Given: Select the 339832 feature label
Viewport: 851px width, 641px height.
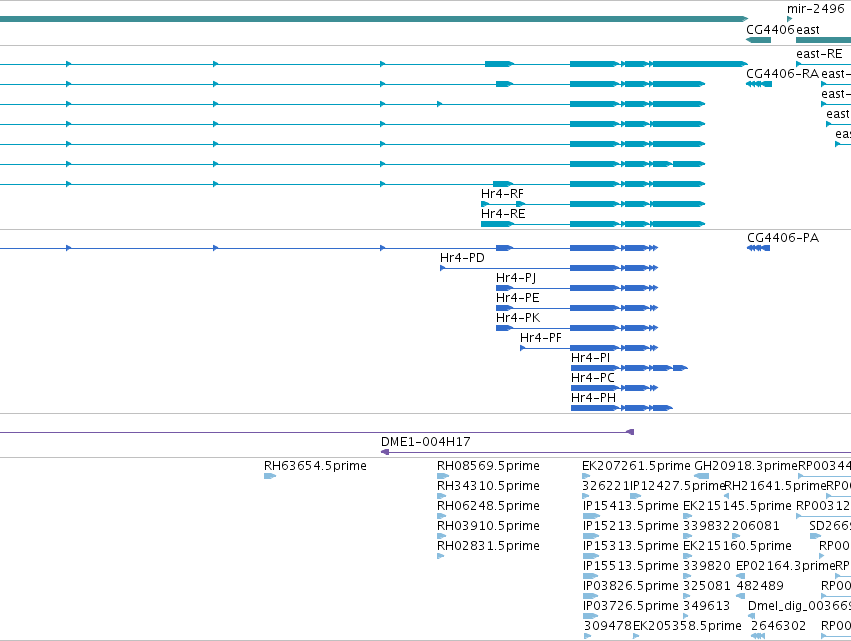Looking at the screenshot, I should [707, 526].
